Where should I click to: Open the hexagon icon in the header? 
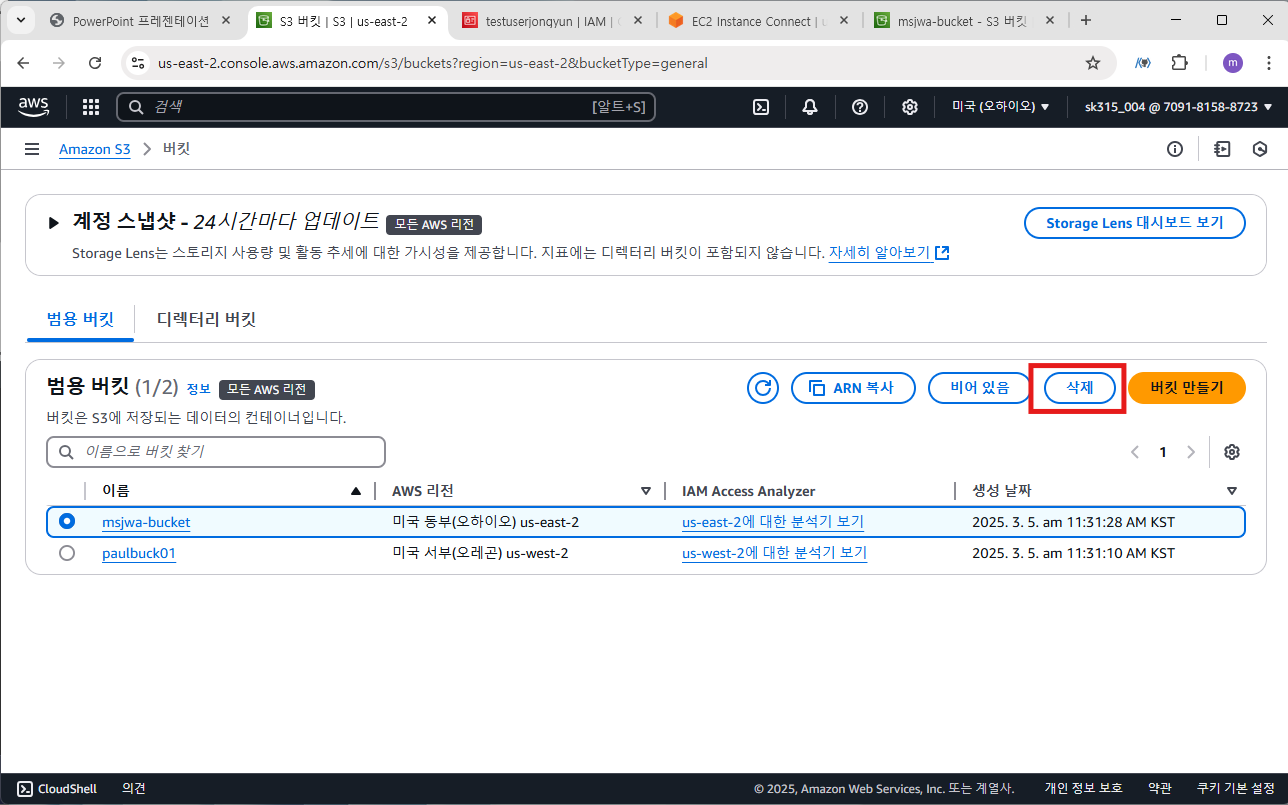[x=1260, y=149]
